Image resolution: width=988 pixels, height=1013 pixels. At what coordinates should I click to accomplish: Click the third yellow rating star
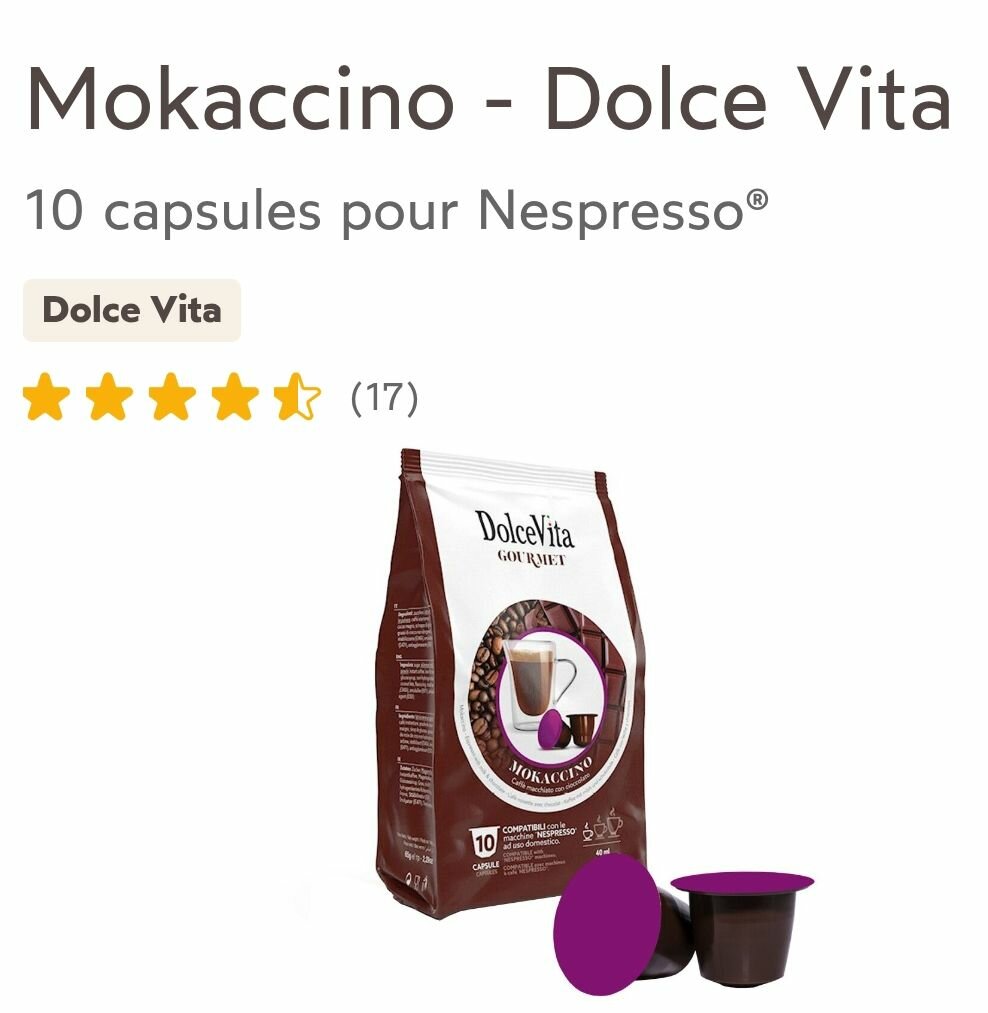(x=171, y=396)
